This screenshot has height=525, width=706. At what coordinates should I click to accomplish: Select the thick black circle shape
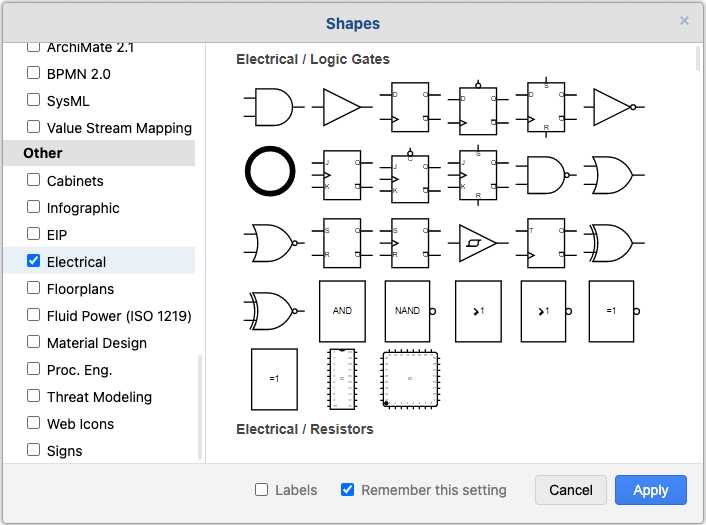[270, 171]
